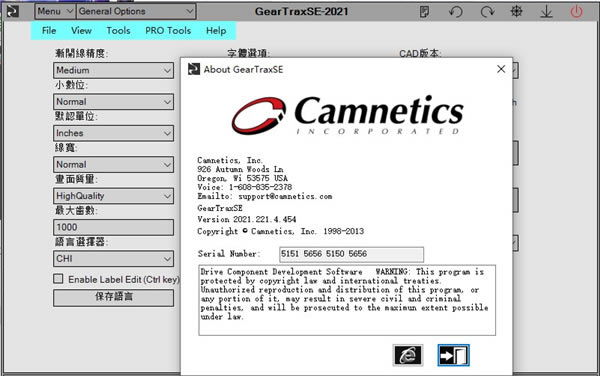600x376 pixels.
Task: Click the copyright warning text box
Action: tap(347, 300)
